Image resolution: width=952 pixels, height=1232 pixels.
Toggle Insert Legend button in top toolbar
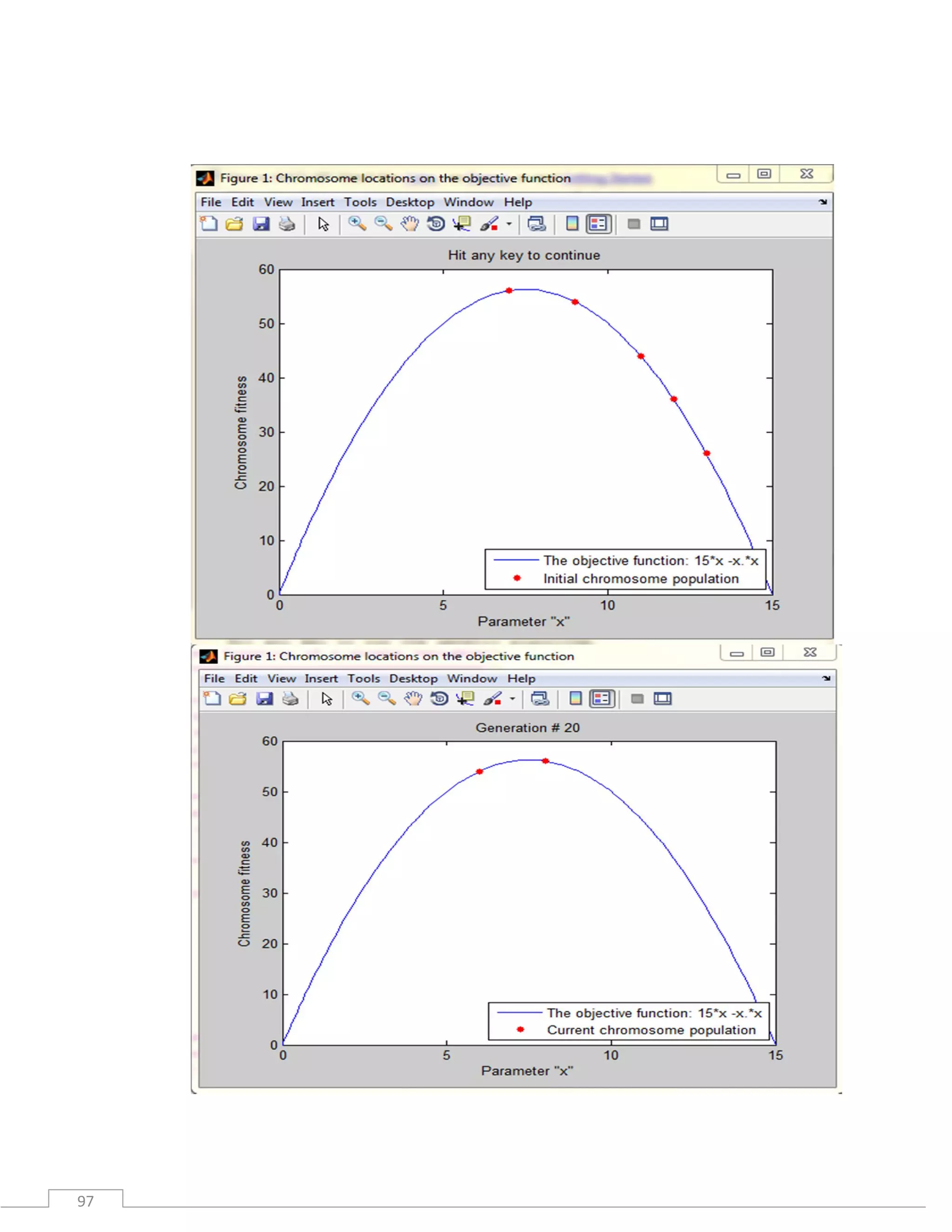point(598,224)
